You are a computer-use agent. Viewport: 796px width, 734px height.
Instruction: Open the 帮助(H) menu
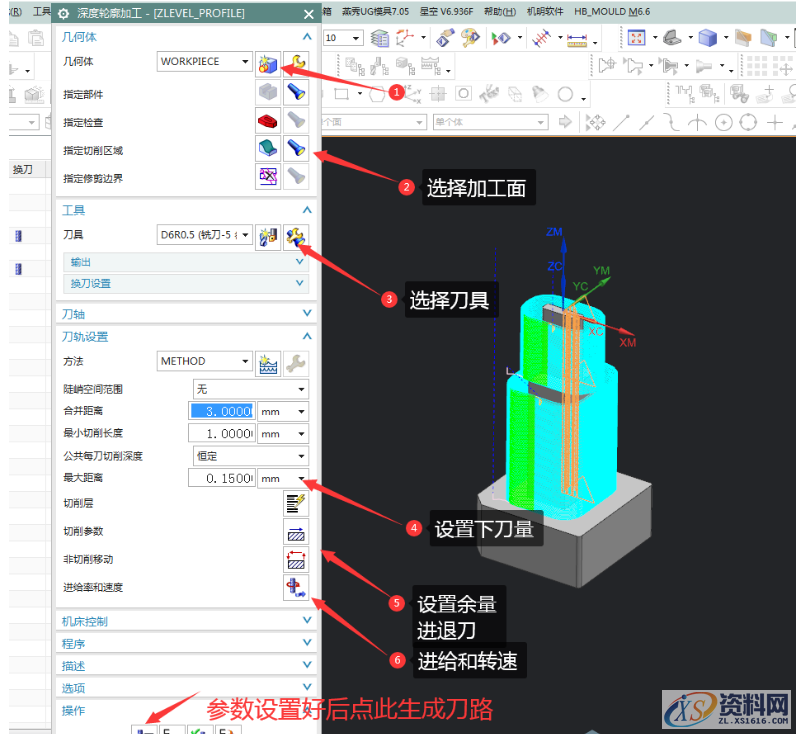[x=500, y=11]
